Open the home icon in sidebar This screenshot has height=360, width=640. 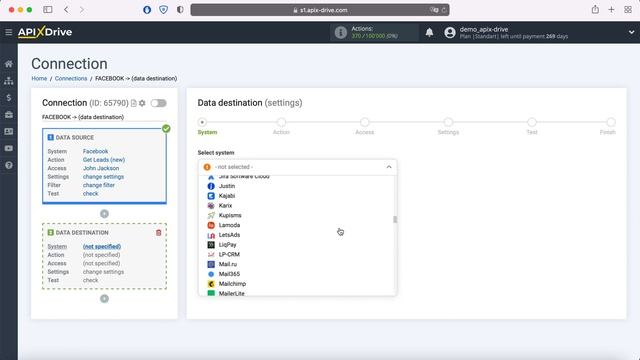pos(9,64)
